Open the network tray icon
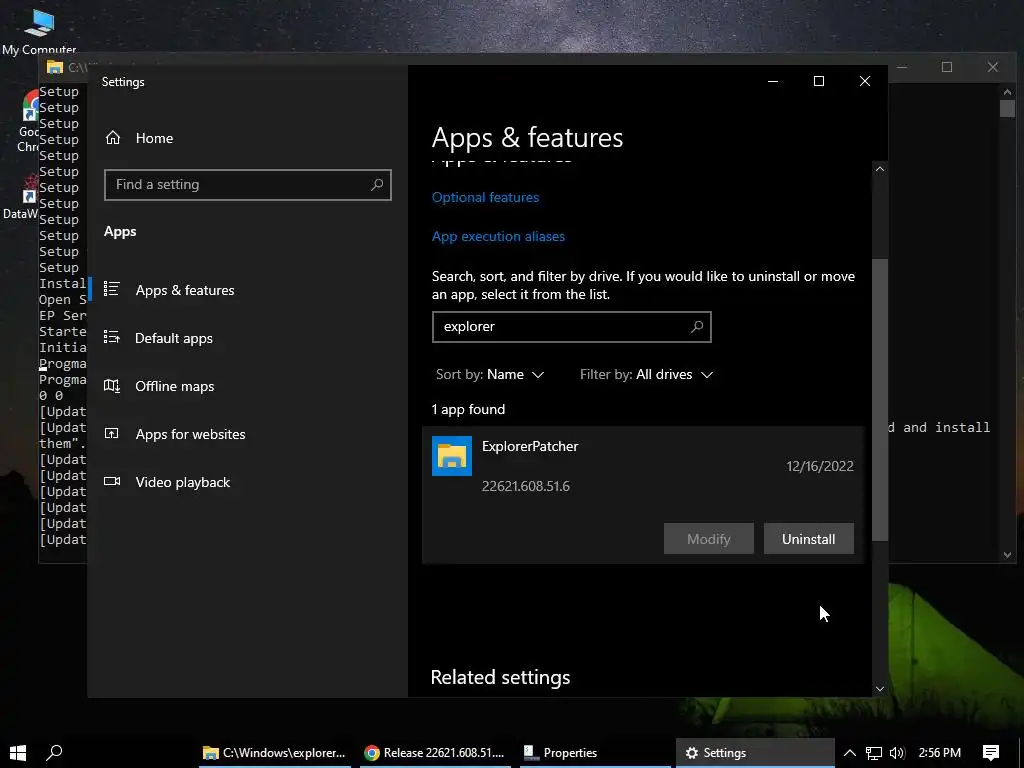1024x768 pixels. point(874,753)
